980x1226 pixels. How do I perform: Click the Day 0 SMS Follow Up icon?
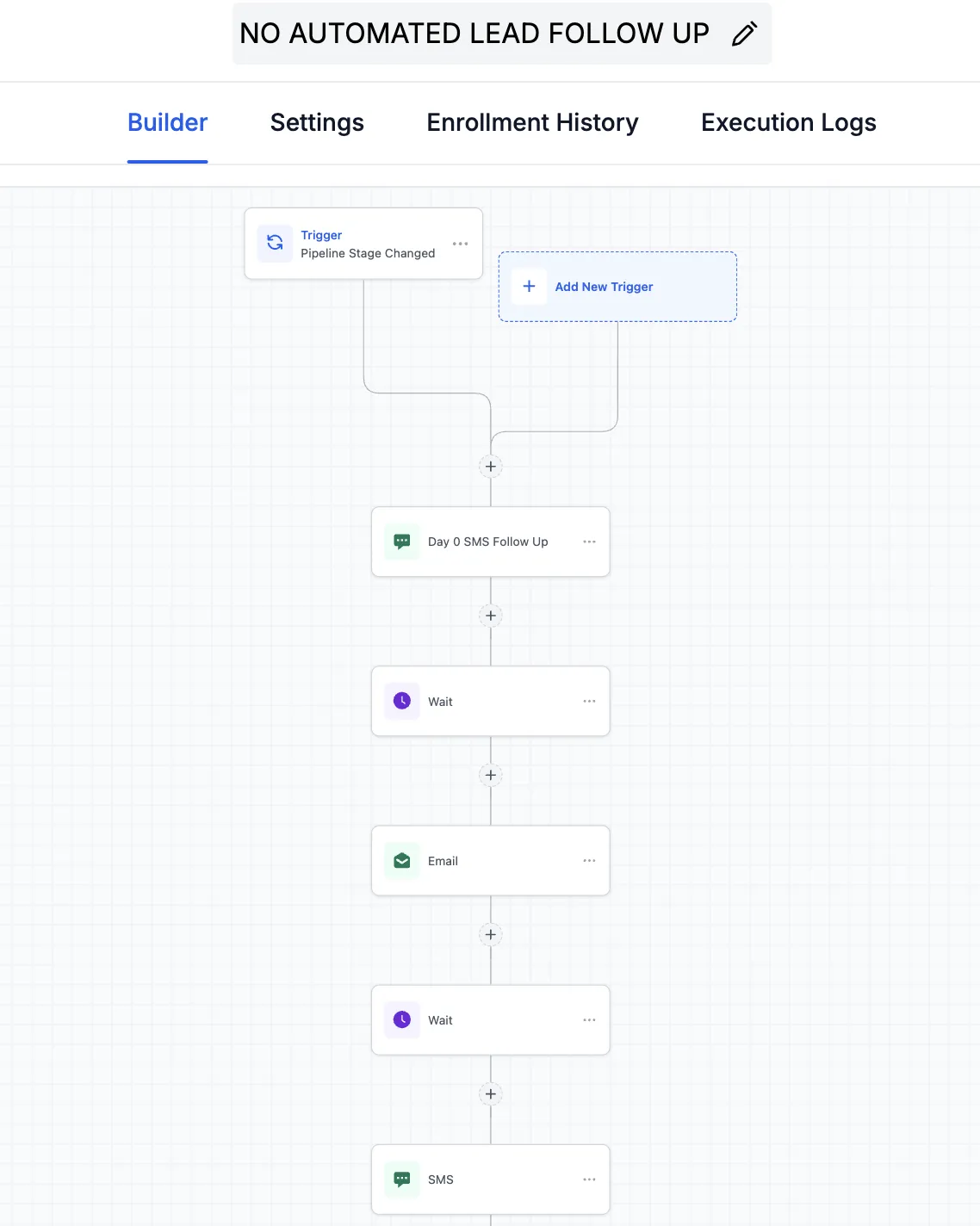[402, 542]
